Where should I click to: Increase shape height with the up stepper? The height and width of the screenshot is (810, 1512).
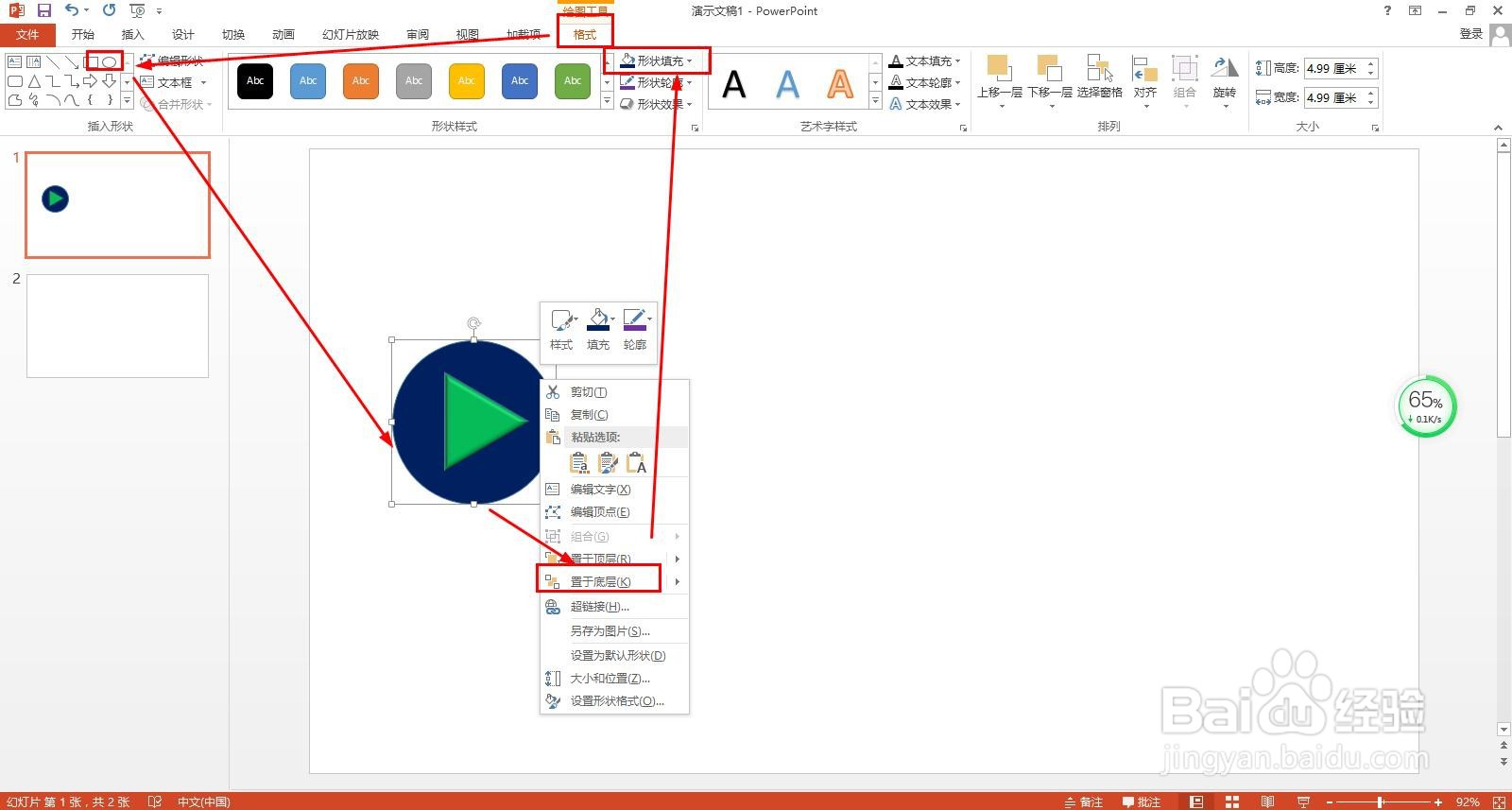click(x=1371, y=63)
